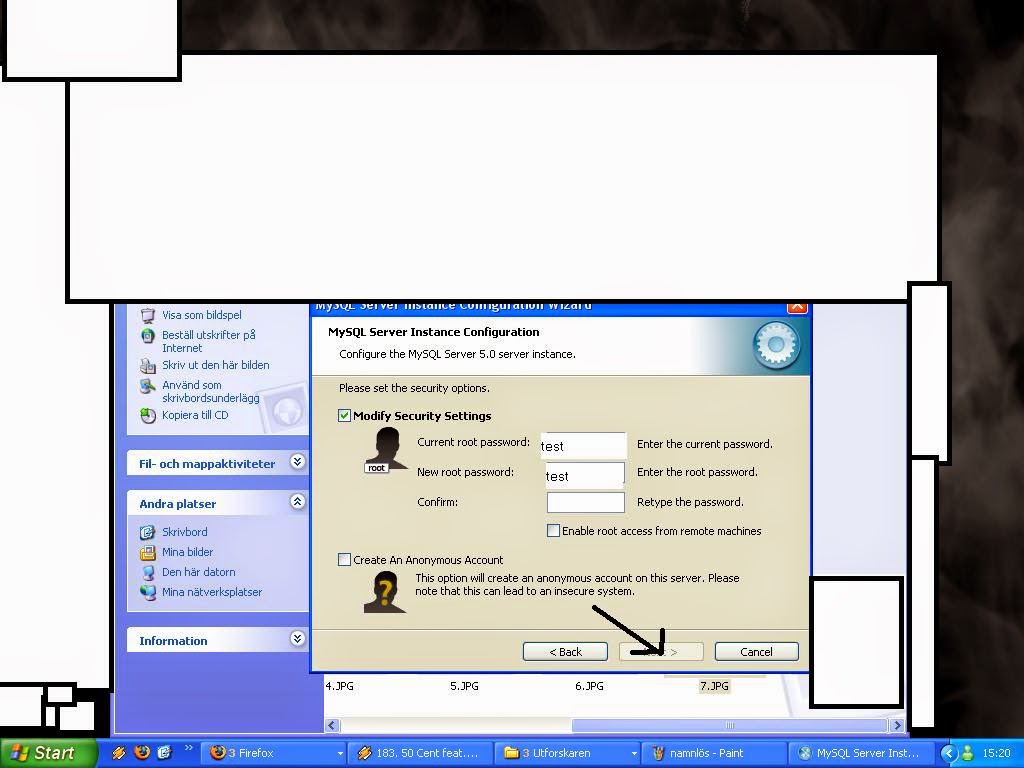The image size is (1024, 768).
Task: Expand the Information panel
Action: [297, 639]
